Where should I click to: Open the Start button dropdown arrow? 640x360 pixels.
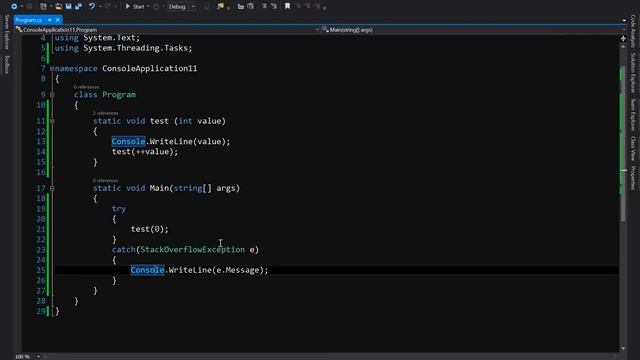(148, 7)
